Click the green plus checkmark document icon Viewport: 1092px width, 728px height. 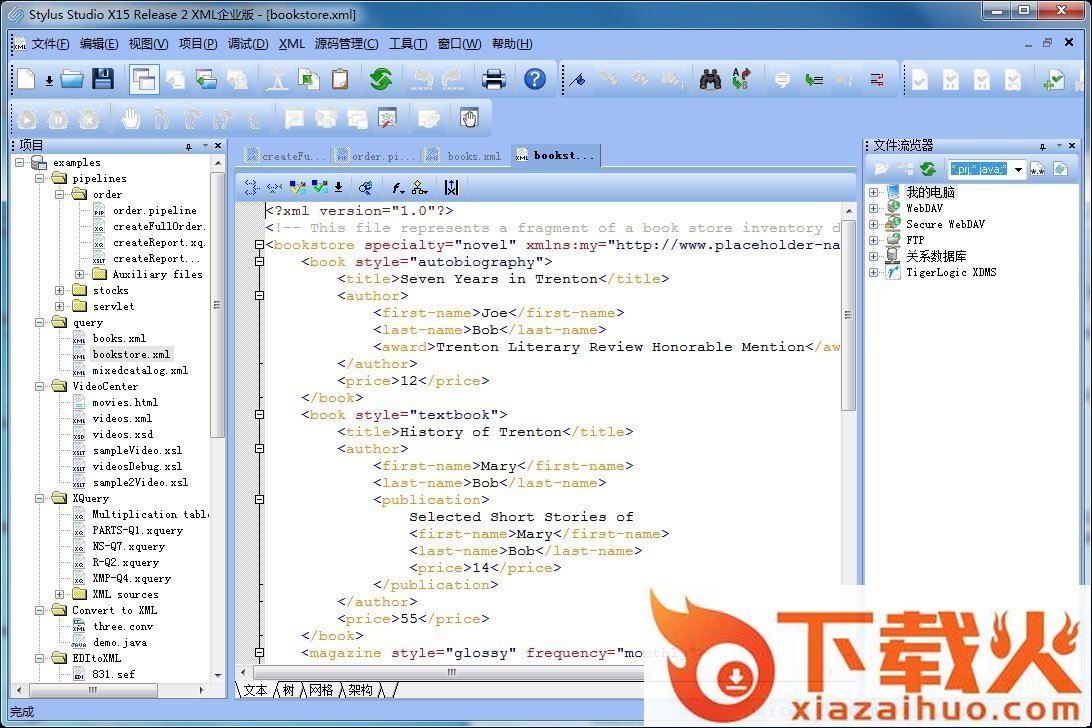(x=1053, y=80)
